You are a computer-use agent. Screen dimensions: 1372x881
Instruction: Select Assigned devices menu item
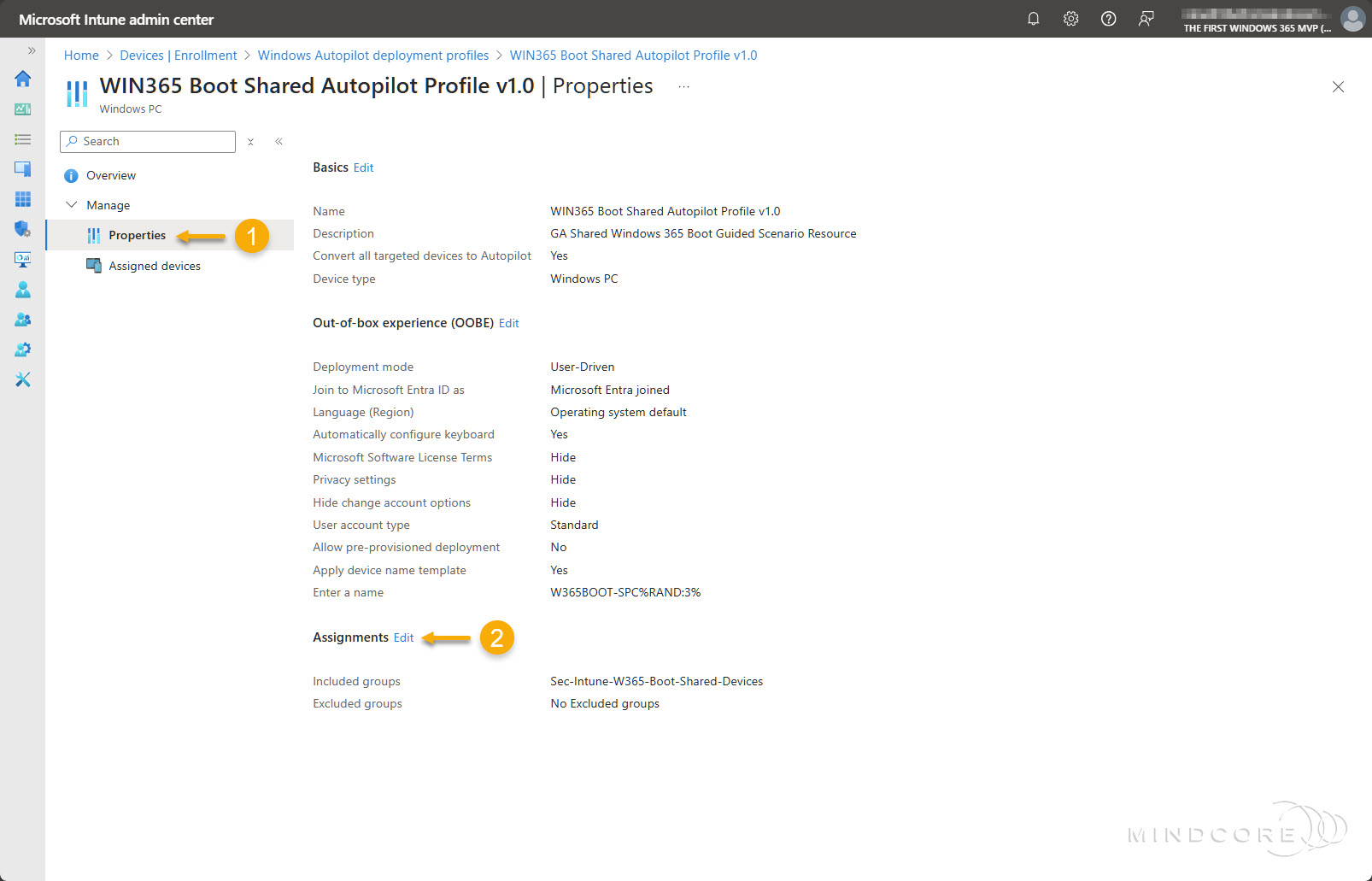[155, 266]
